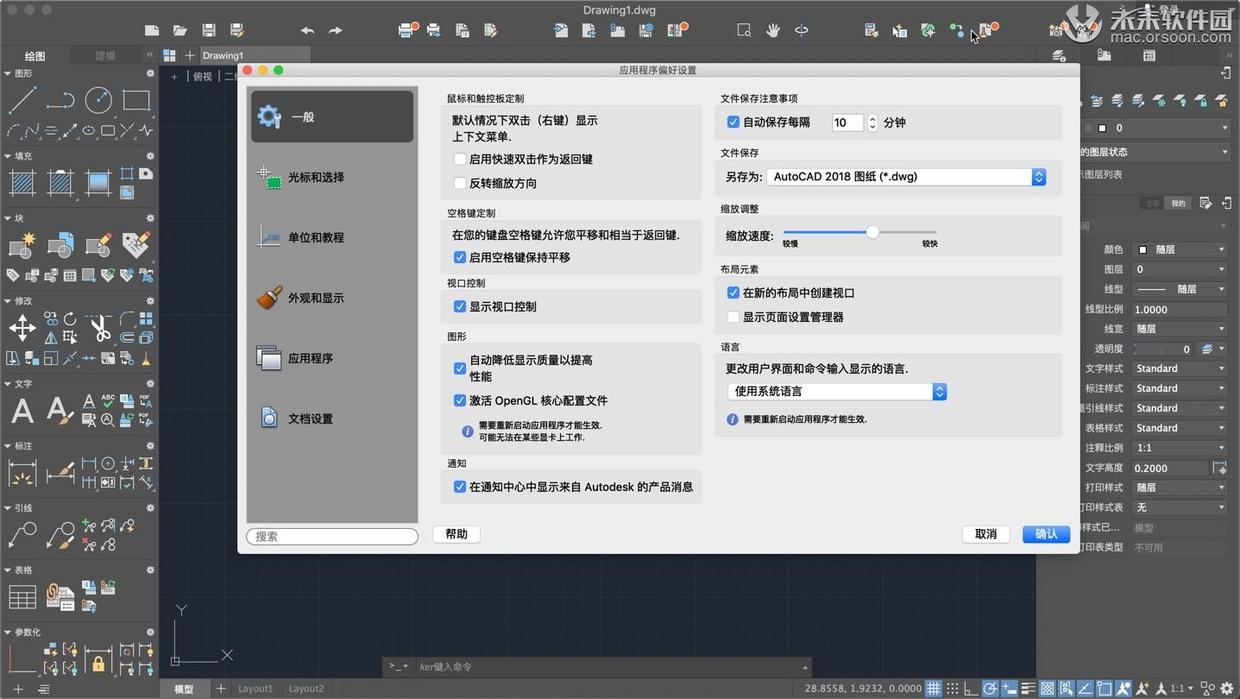
Task: Enable the 反转缩放方向 checkbox
Action: pyautogui.click(x=460, y=183)
